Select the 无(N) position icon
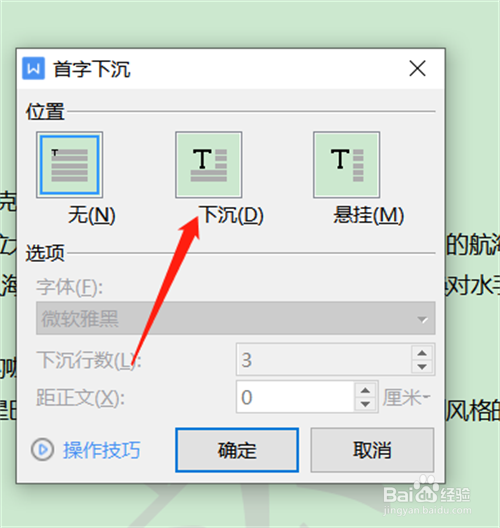Screen dimensions: 500x528 tap(69, 165)
